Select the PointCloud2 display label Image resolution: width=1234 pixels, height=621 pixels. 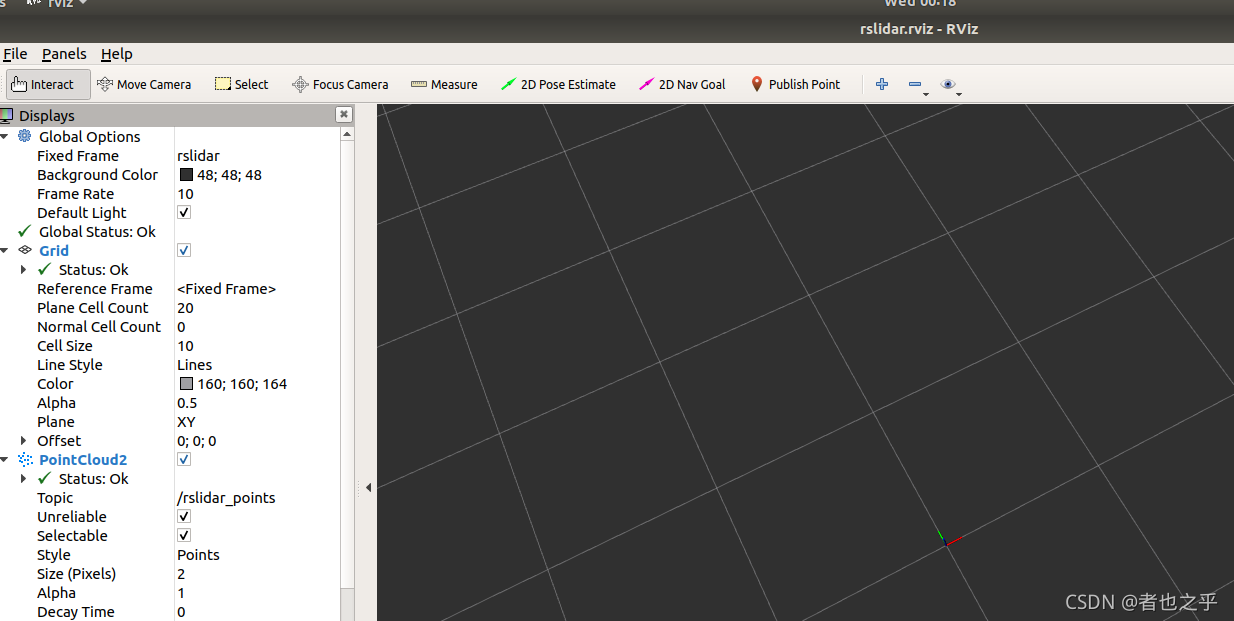tap(83, 459)
